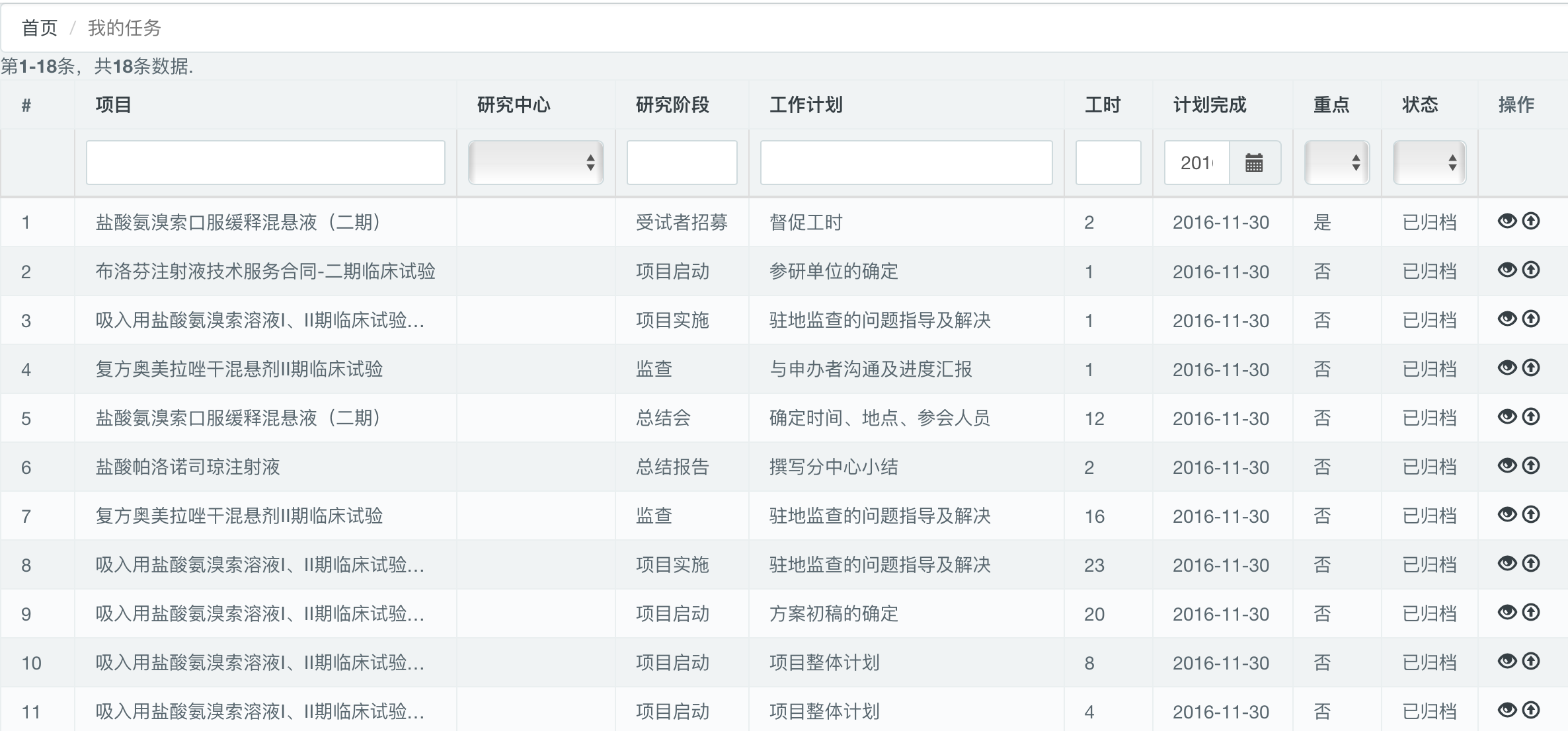Click up-arrow circle icon in row 10
The height and width of the screenshot is (731, 1568).
point(1531,661)
